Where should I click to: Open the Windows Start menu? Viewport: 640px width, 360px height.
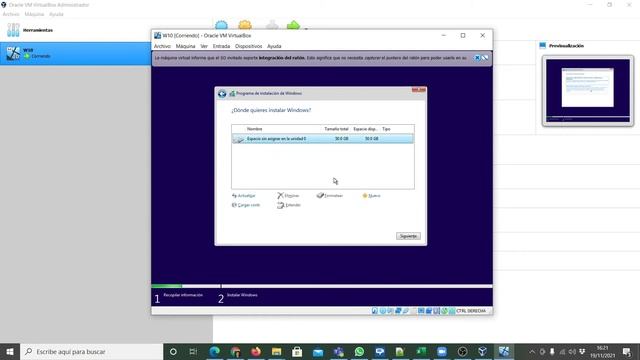(x=10, y=351)
